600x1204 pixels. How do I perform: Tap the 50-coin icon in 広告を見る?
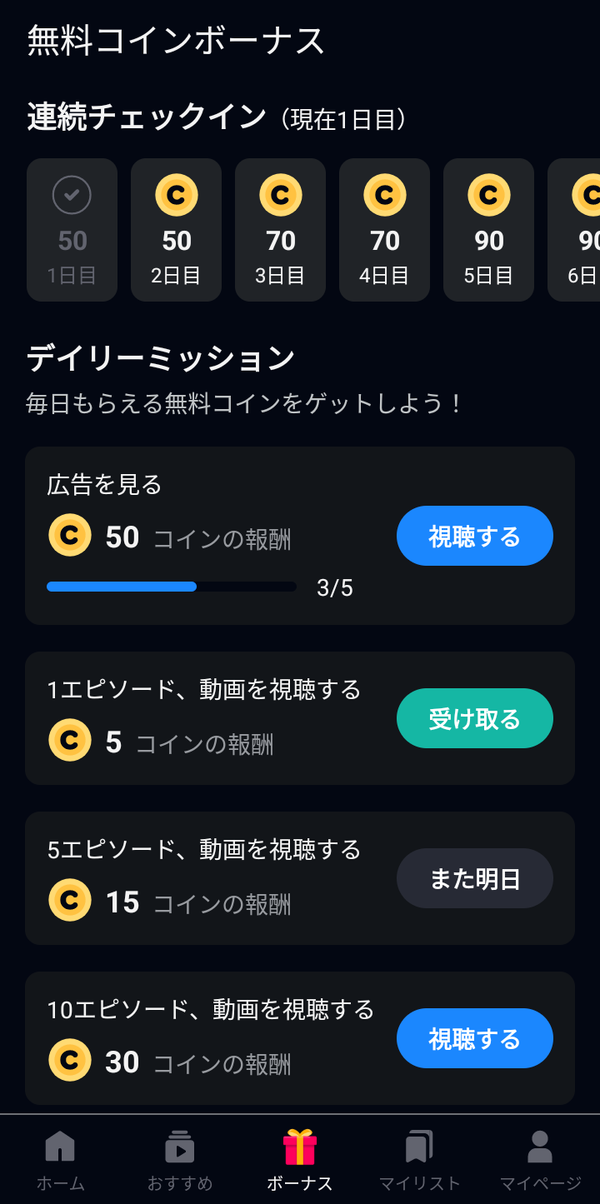click(x=69, y=537)
